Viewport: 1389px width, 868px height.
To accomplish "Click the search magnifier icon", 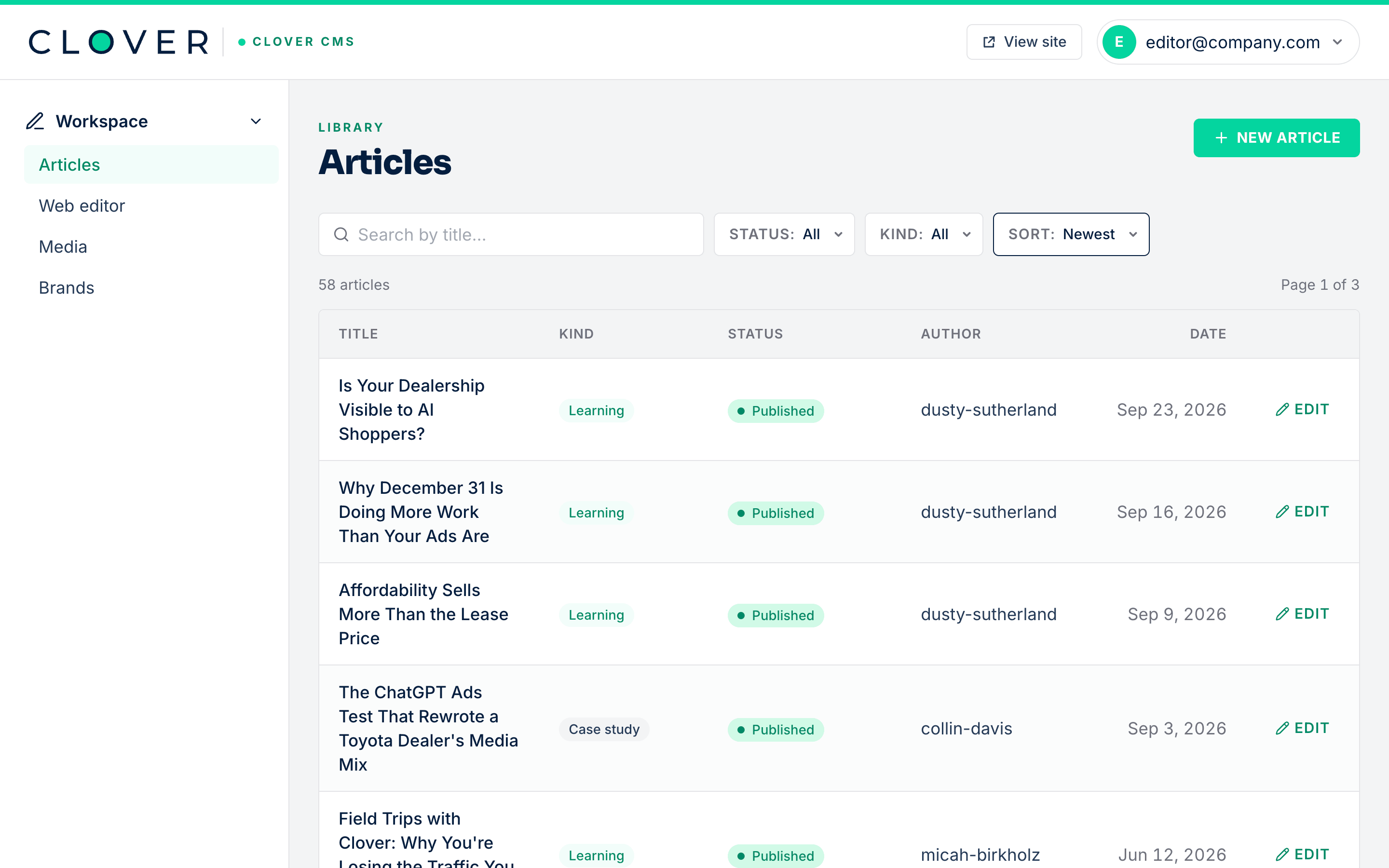I will tap(341, 234).
